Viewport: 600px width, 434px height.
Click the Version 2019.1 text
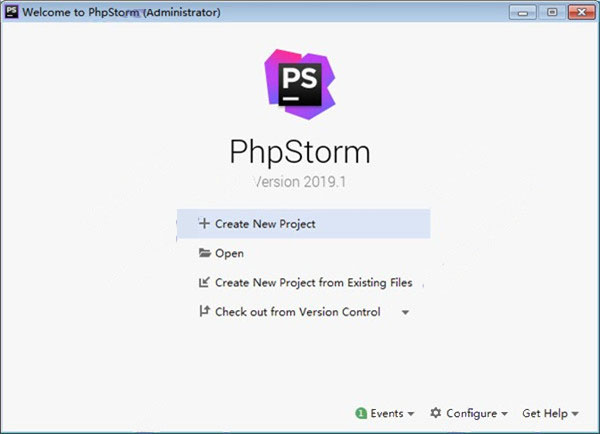pos(300,182)
